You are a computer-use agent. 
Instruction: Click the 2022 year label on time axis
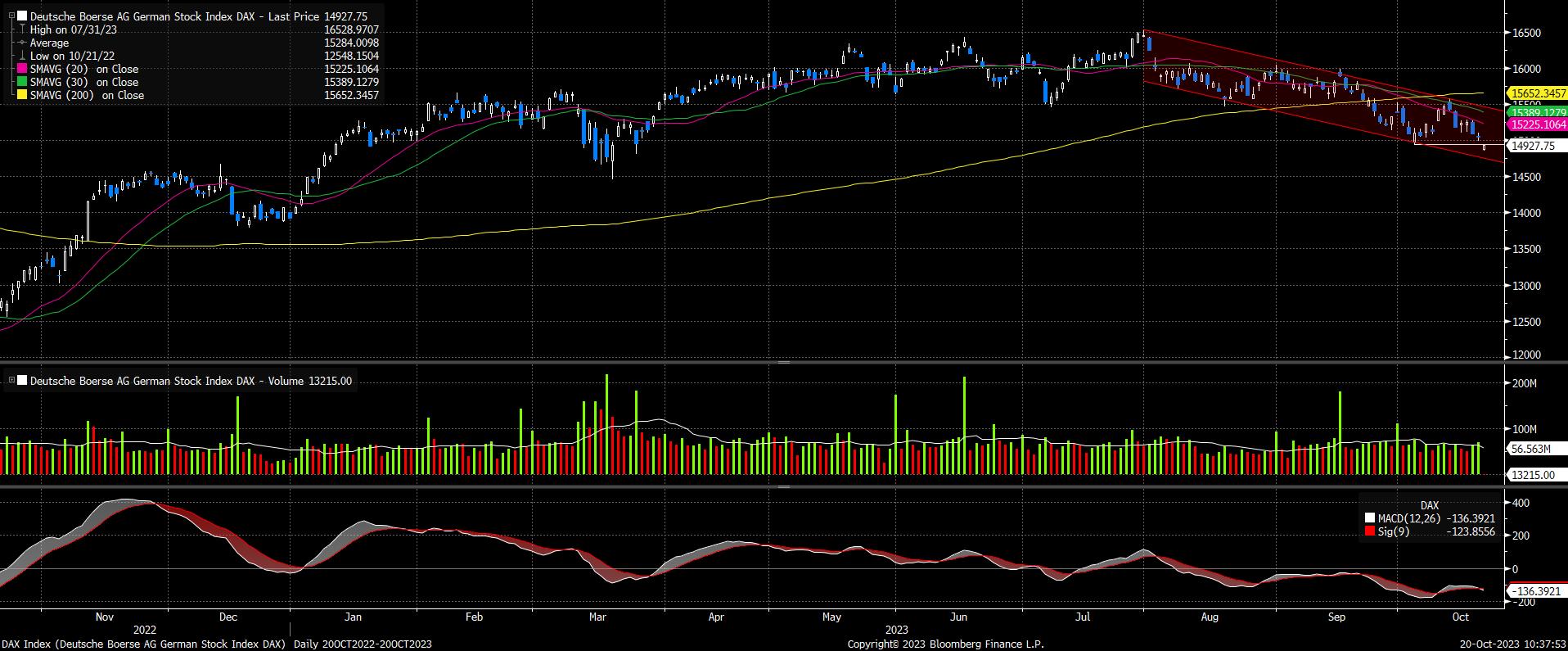(145, 631)
